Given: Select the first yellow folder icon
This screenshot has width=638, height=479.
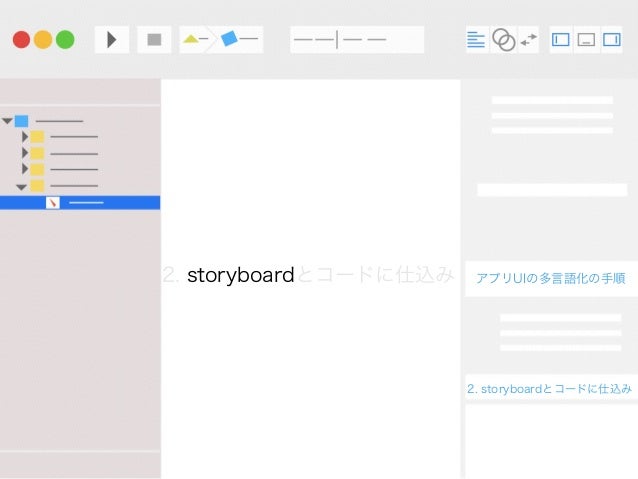Looking at the screenshot, I should pyautogui.click(x=37, y=137).
